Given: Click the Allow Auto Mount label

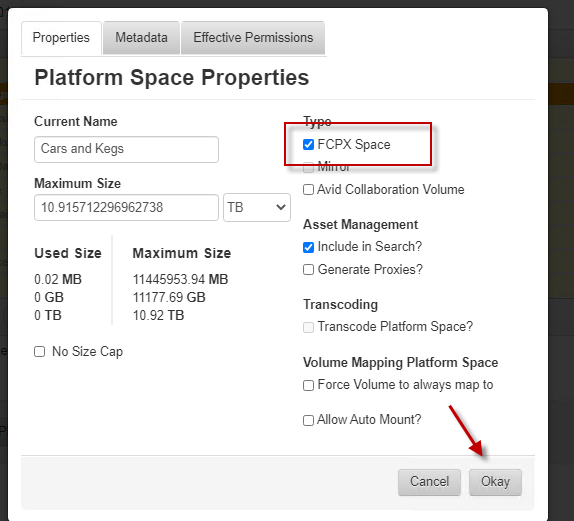Looking at the screenshot, I should 369,420.
